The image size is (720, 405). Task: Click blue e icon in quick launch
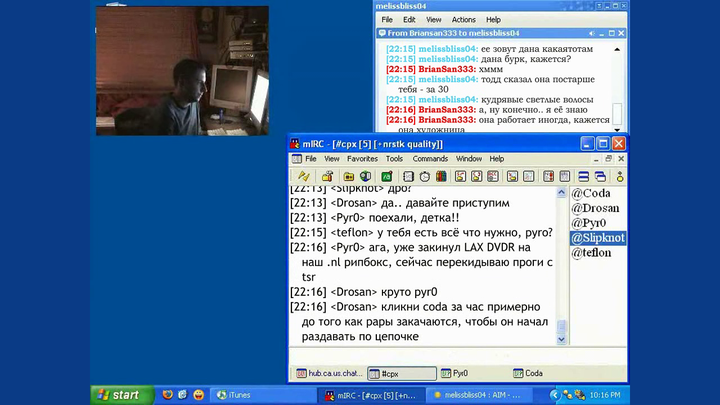click(x=183, y=395)
